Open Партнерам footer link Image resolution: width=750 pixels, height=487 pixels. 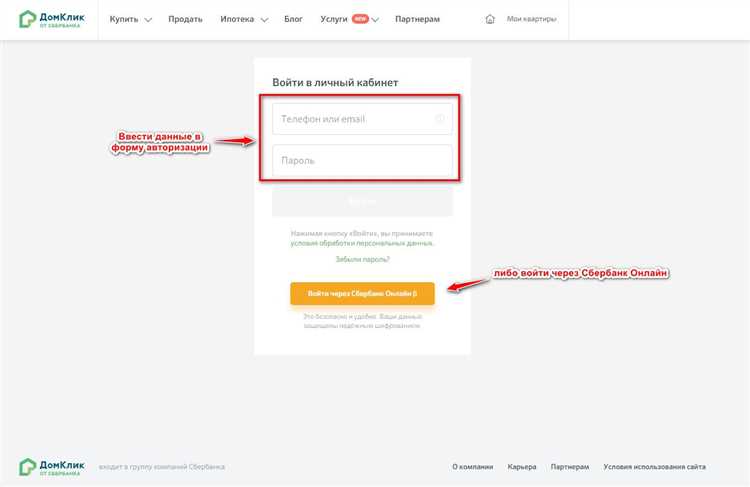pos(570,466)
